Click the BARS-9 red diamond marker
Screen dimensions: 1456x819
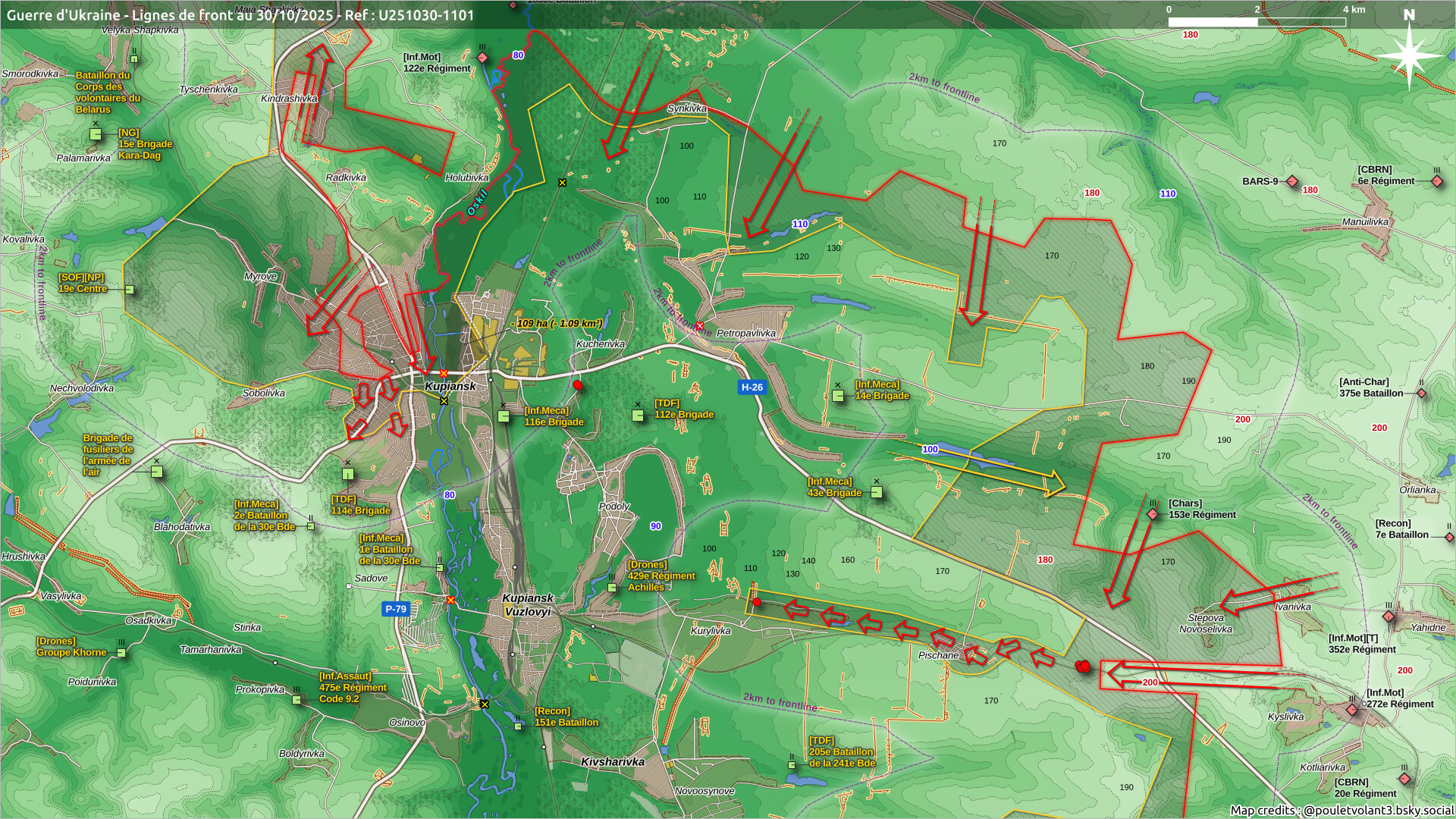[x=1292, y=182]
